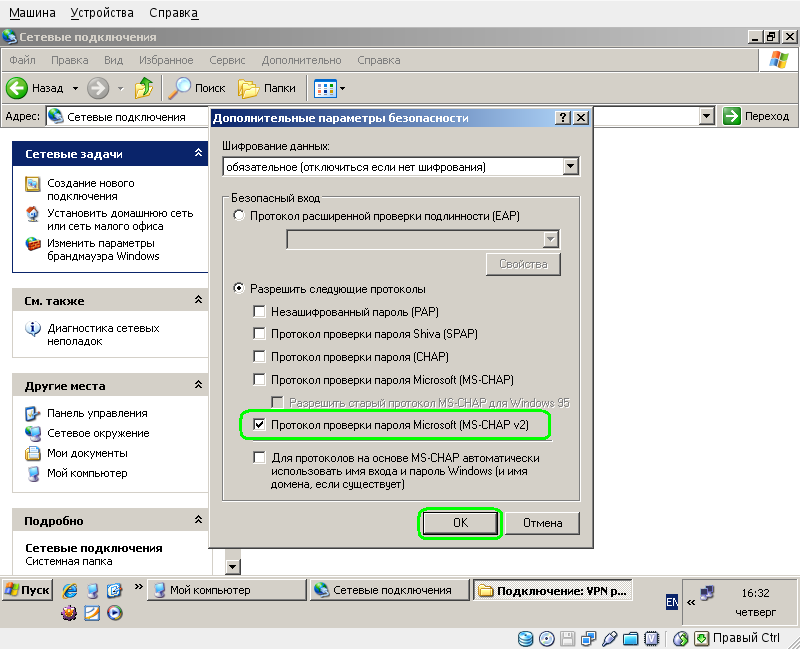Click the network connection tray icon

pos(708,593)
